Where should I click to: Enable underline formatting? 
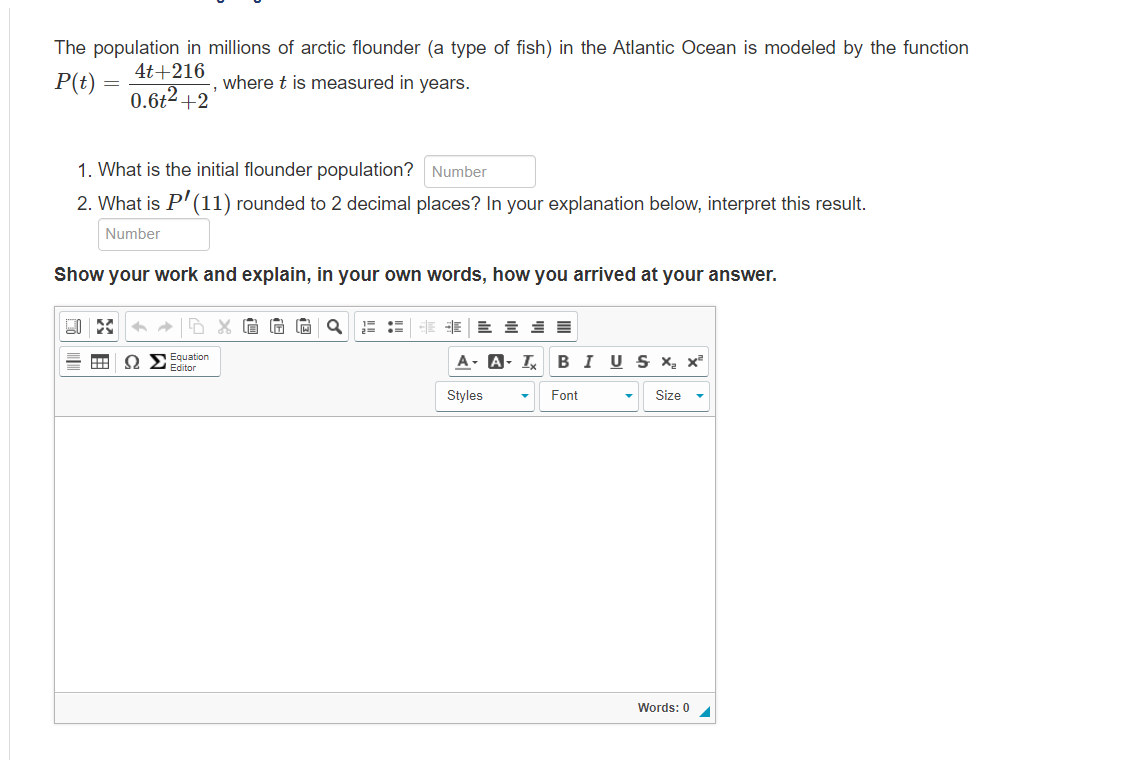[616, 361]
